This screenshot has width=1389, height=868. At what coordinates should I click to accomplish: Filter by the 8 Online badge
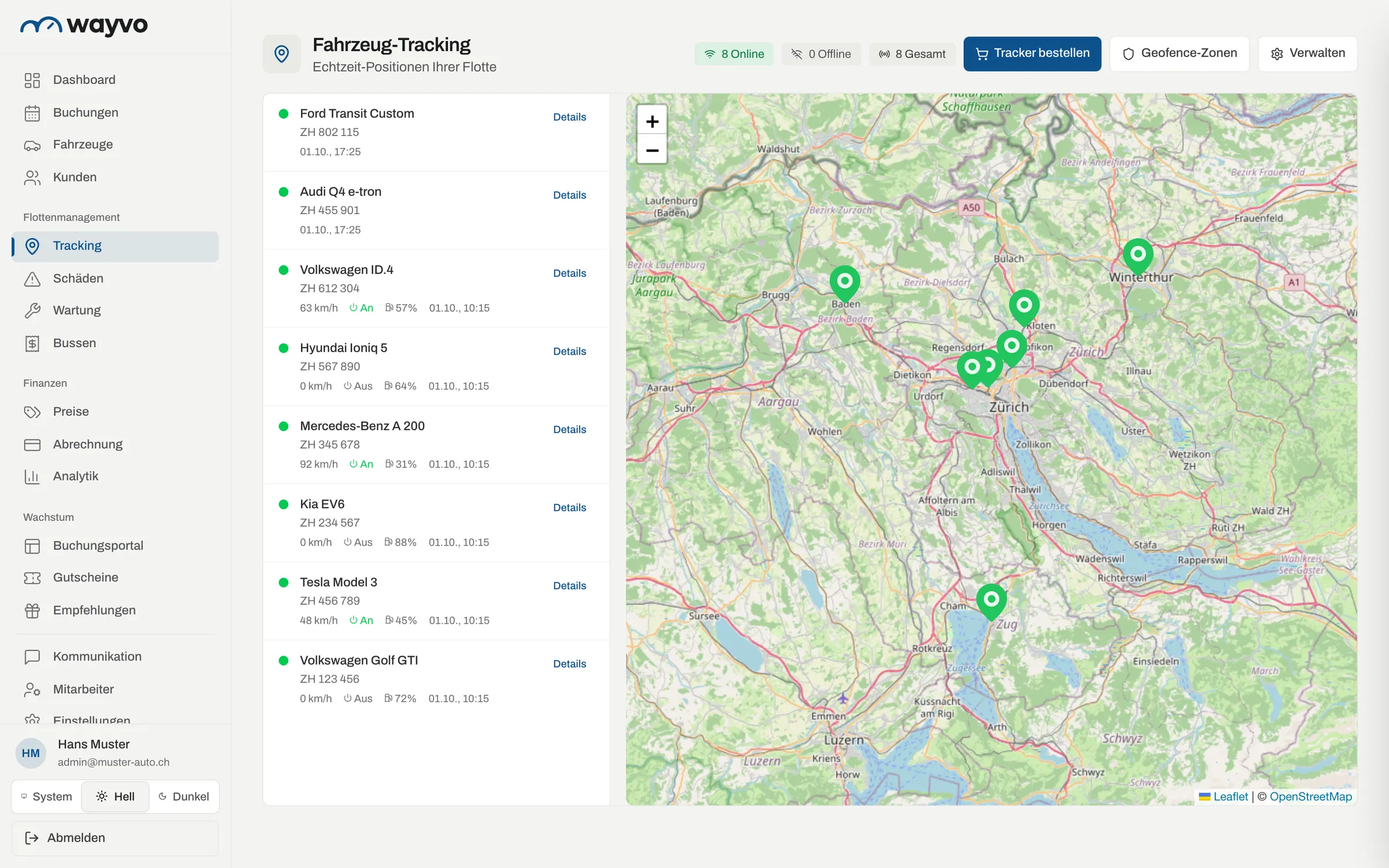(734, 54)
